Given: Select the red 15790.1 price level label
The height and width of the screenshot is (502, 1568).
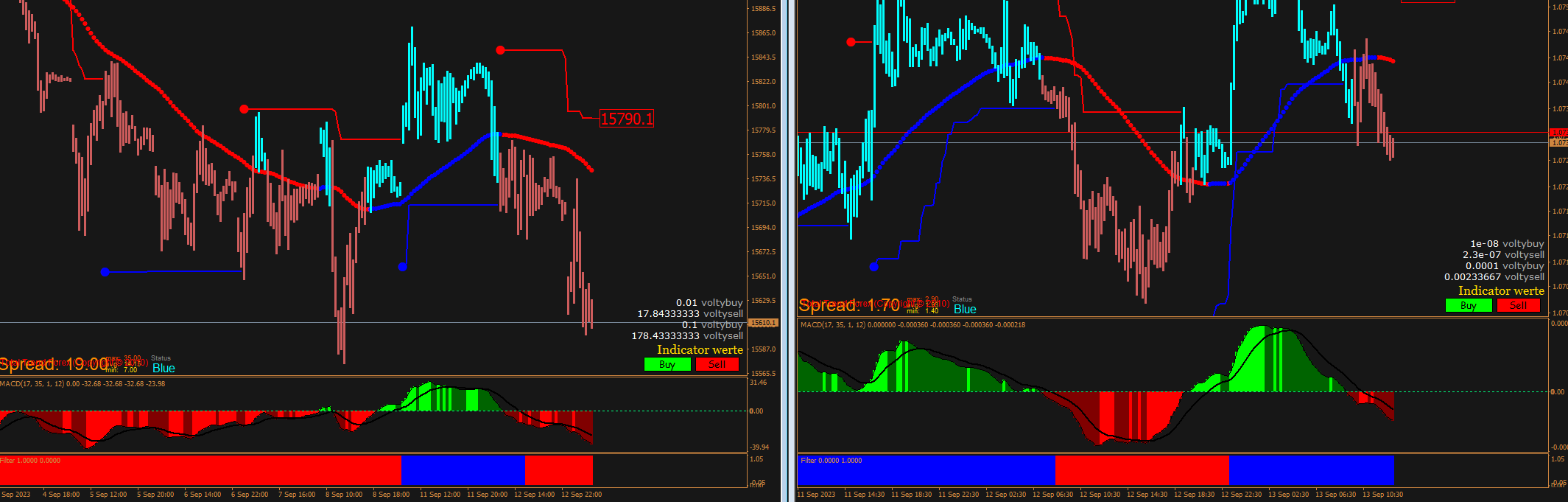Looking at the screenshot, I should [x=627, y=119].
